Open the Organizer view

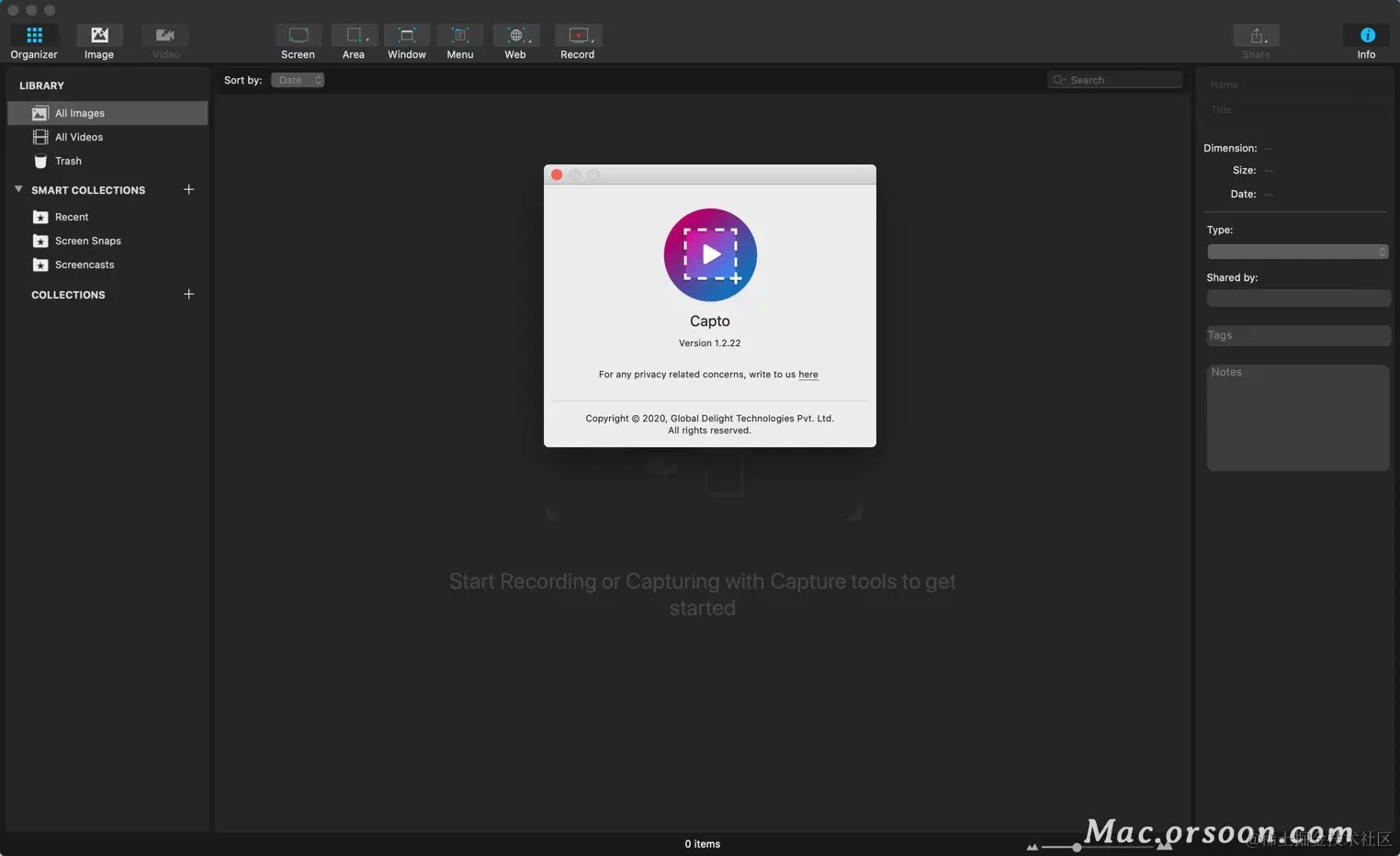(34, 42)
